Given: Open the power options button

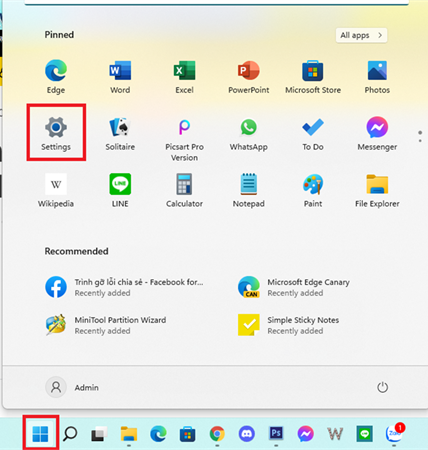Looking at the screenshot, I should click(x=382, y=387).
